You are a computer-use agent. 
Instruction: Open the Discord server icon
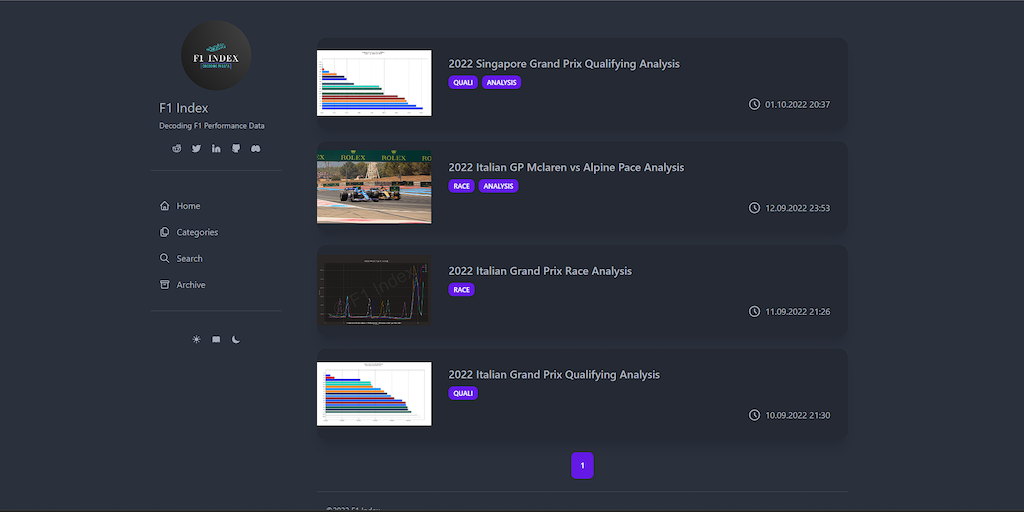point(256,148)
